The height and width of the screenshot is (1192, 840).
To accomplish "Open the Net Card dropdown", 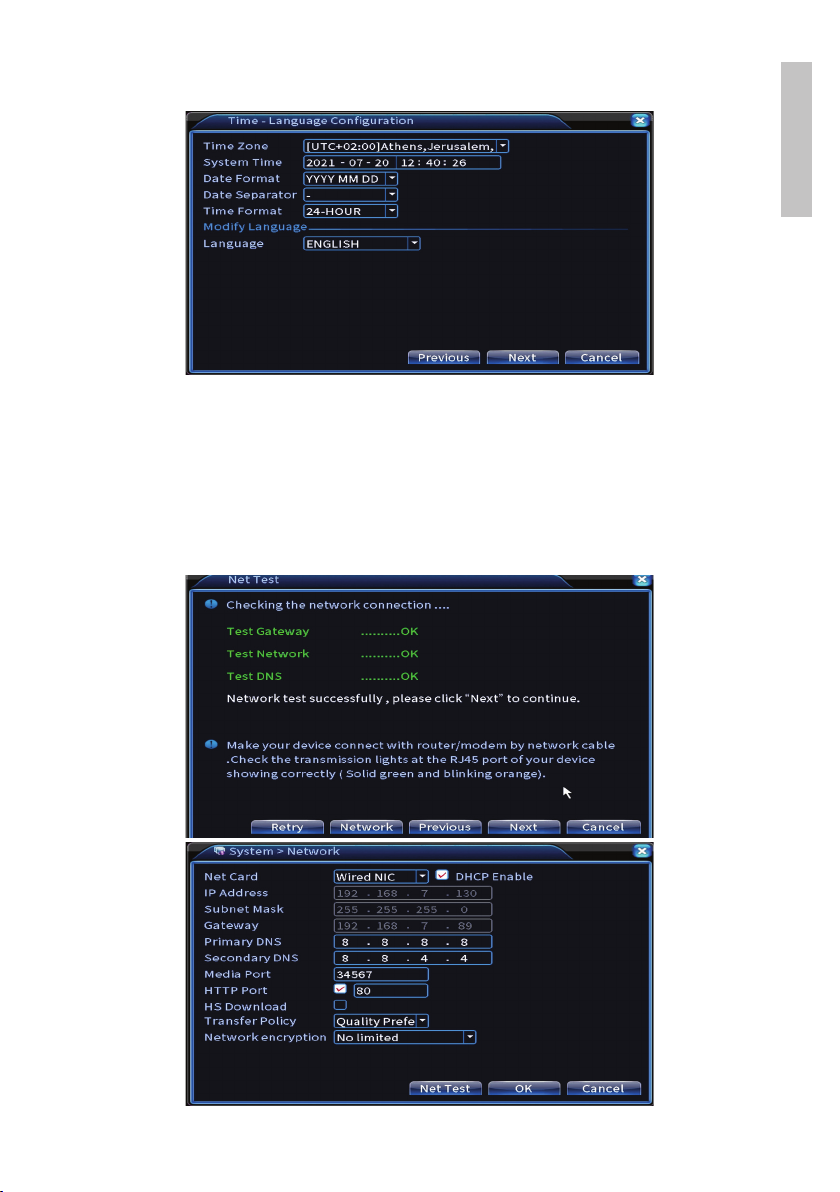I will [x=423, y=877].
